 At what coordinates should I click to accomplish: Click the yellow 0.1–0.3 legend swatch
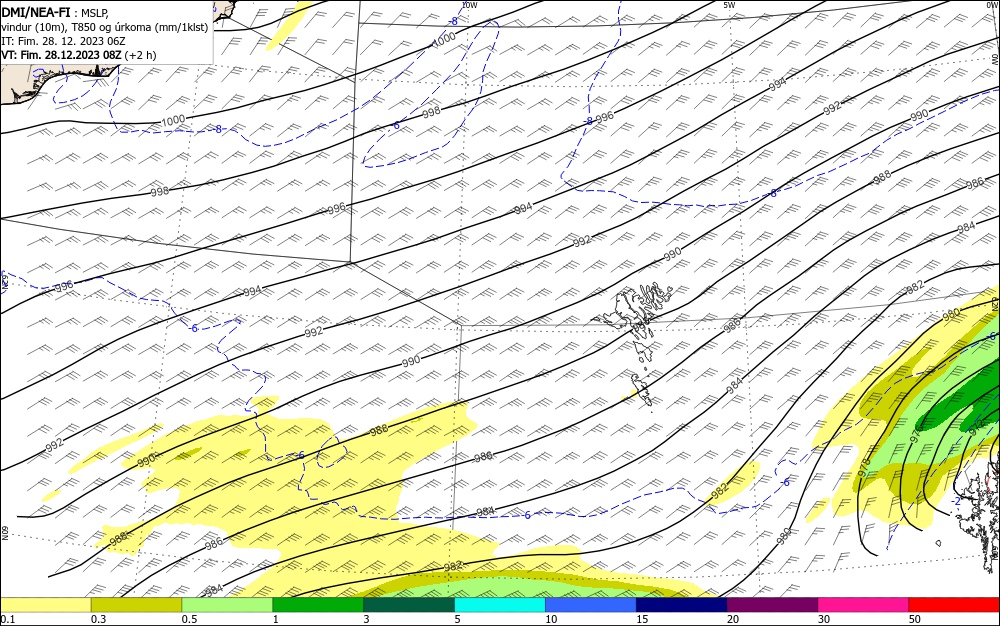click(x=45, y=605)
